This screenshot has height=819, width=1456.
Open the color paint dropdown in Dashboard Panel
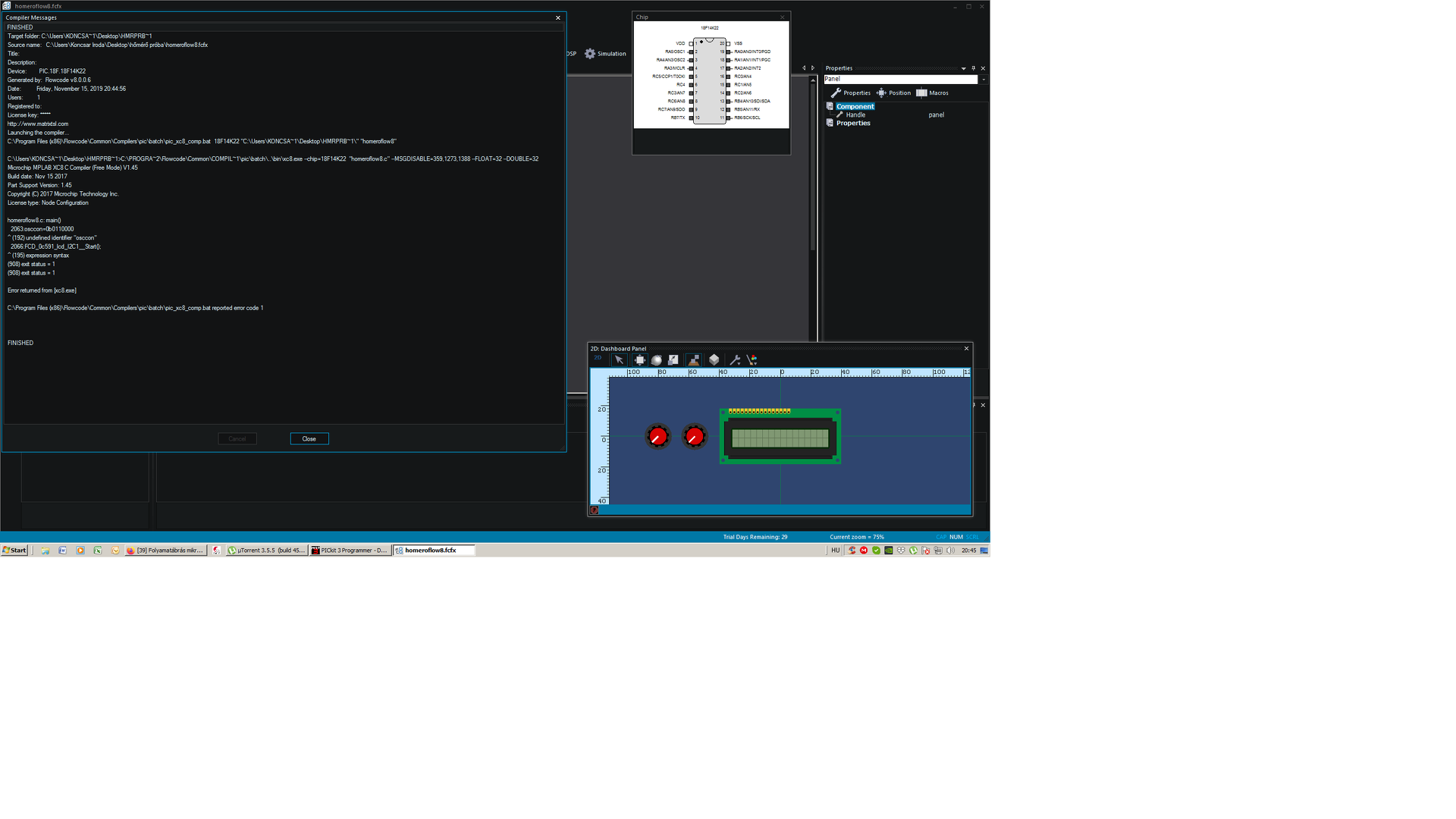(752, 360)
